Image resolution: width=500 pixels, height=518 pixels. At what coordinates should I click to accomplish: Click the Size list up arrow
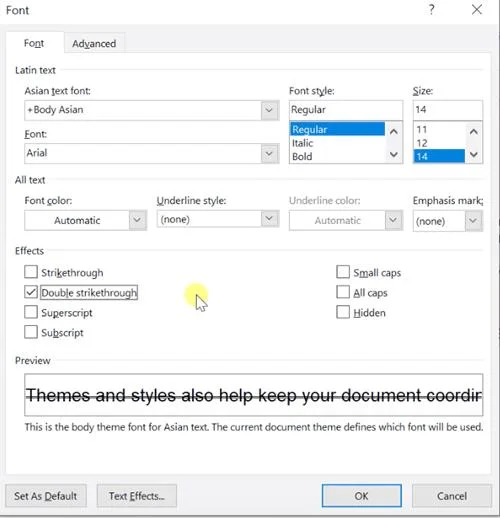click(x=474, y=132)
